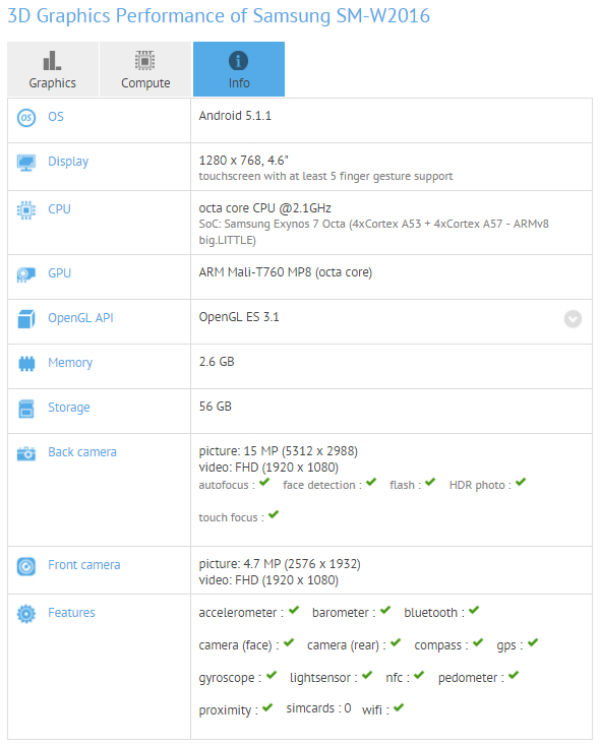Viewport: 600px width, 745px height.
Task: Click the compass checkmark
Action: [x=478, y=643]
